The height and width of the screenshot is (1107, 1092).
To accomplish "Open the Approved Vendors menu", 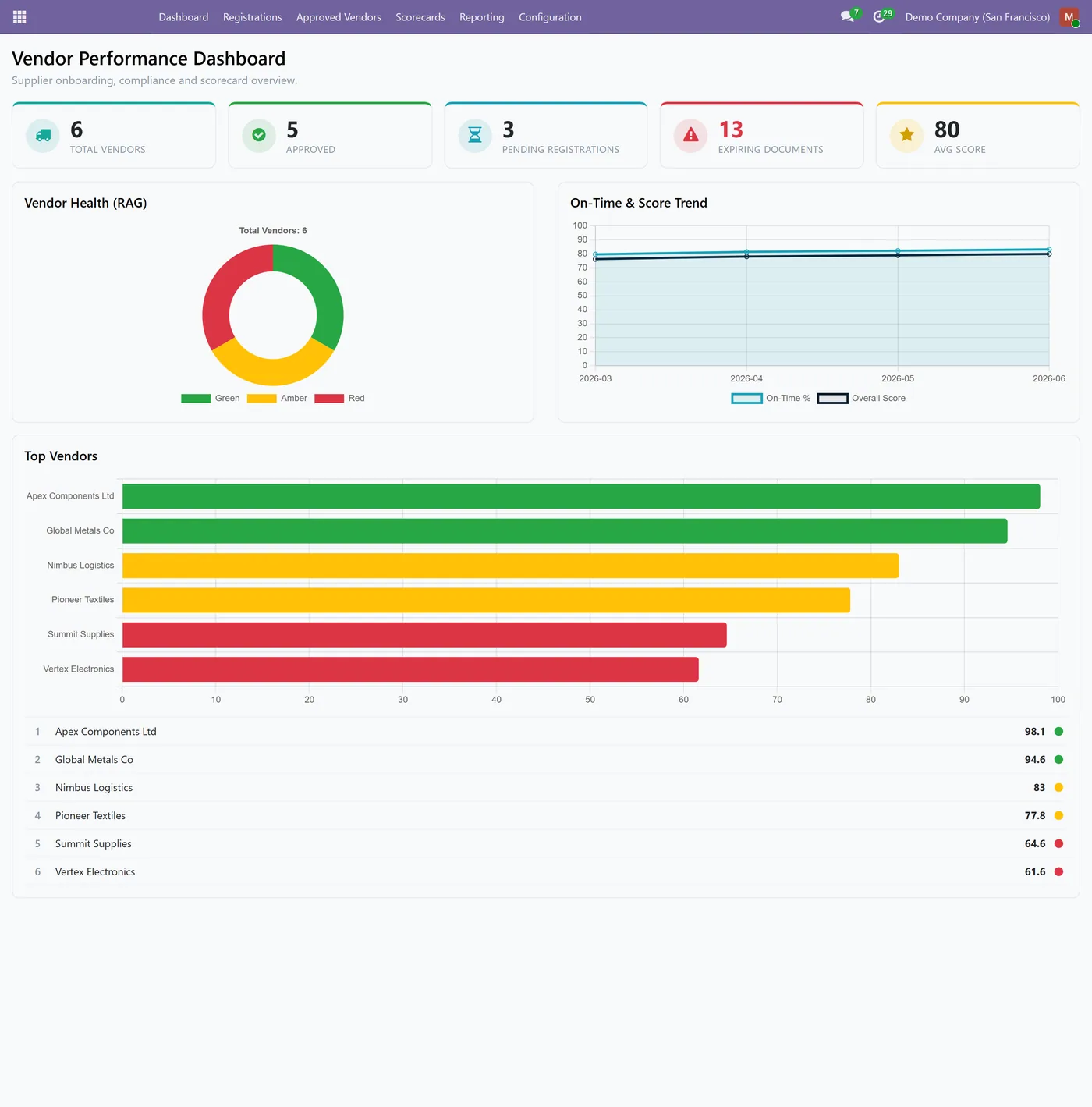I will tap(339, 16).
